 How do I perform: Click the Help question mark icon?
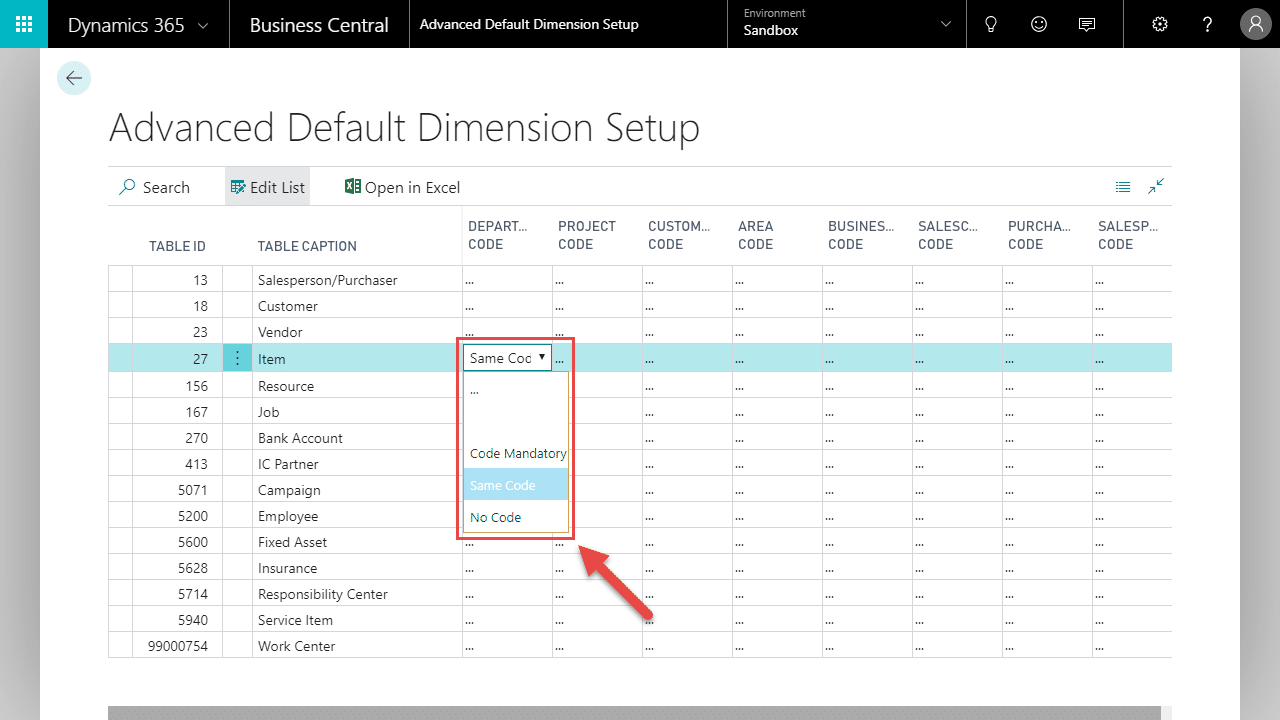(x=1207, y=23)
